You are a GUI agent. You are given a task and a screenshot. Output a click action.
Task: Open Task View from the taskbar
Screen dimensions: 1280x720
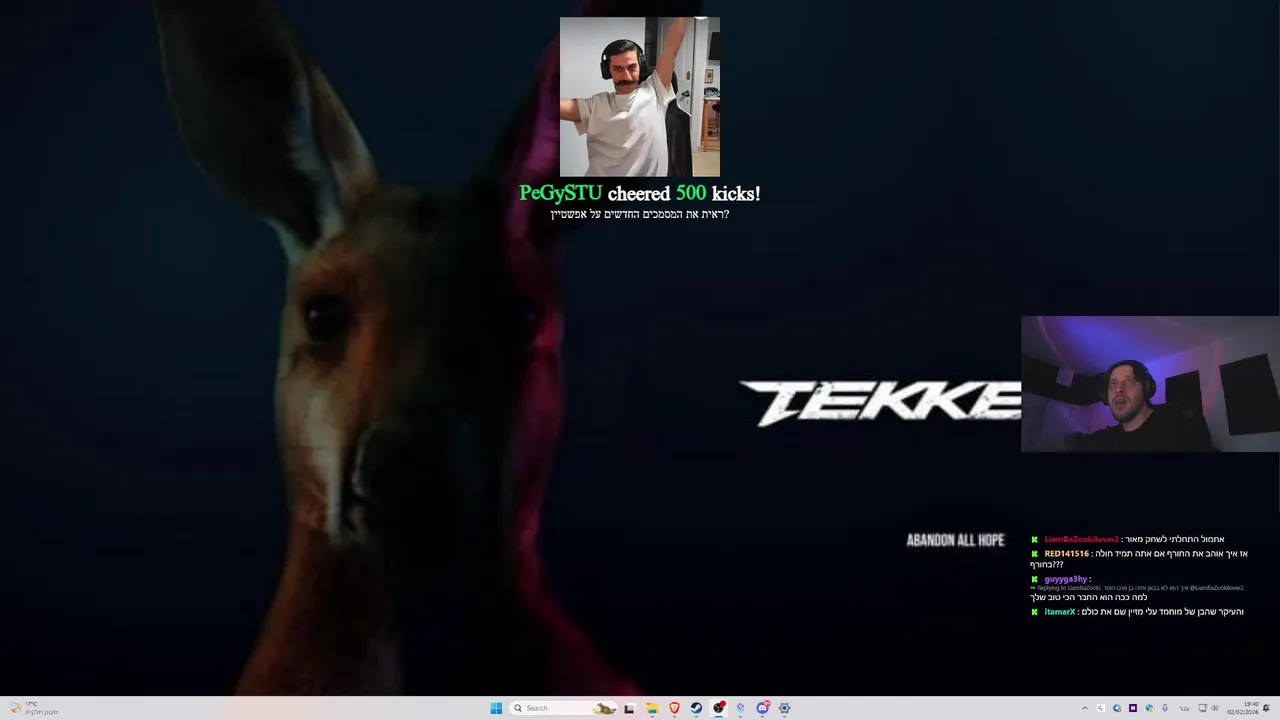629,708
